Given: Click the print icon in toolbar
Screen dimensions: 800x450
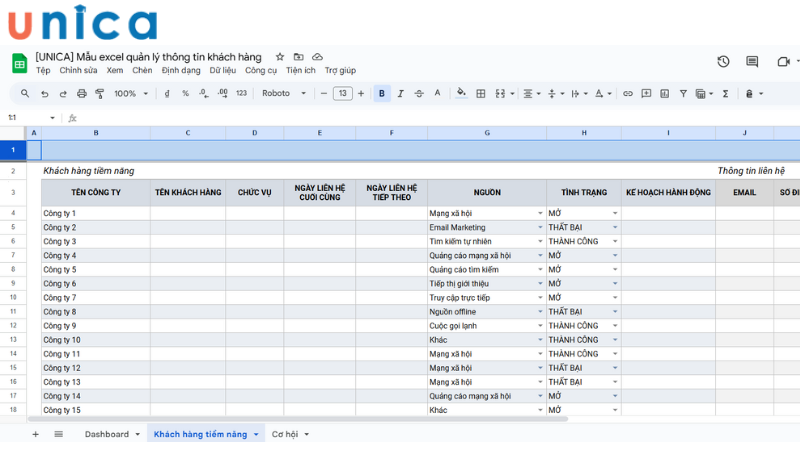Looking at the screenshot, I should point(81,94).
